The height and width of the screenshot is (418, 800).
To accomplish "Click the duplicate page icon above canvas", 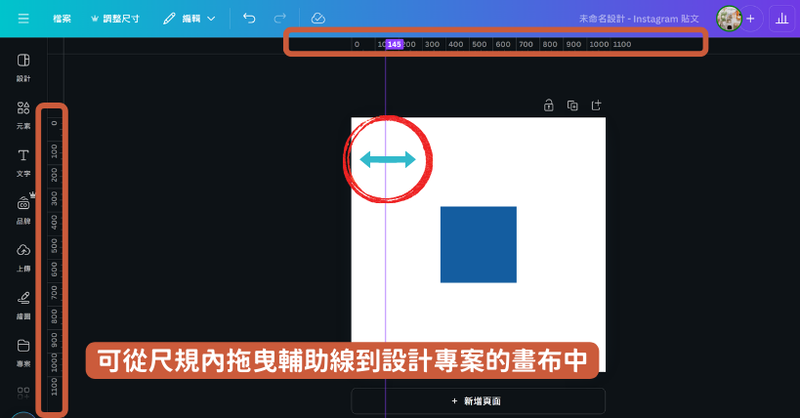I will click(x=572, y=105).
